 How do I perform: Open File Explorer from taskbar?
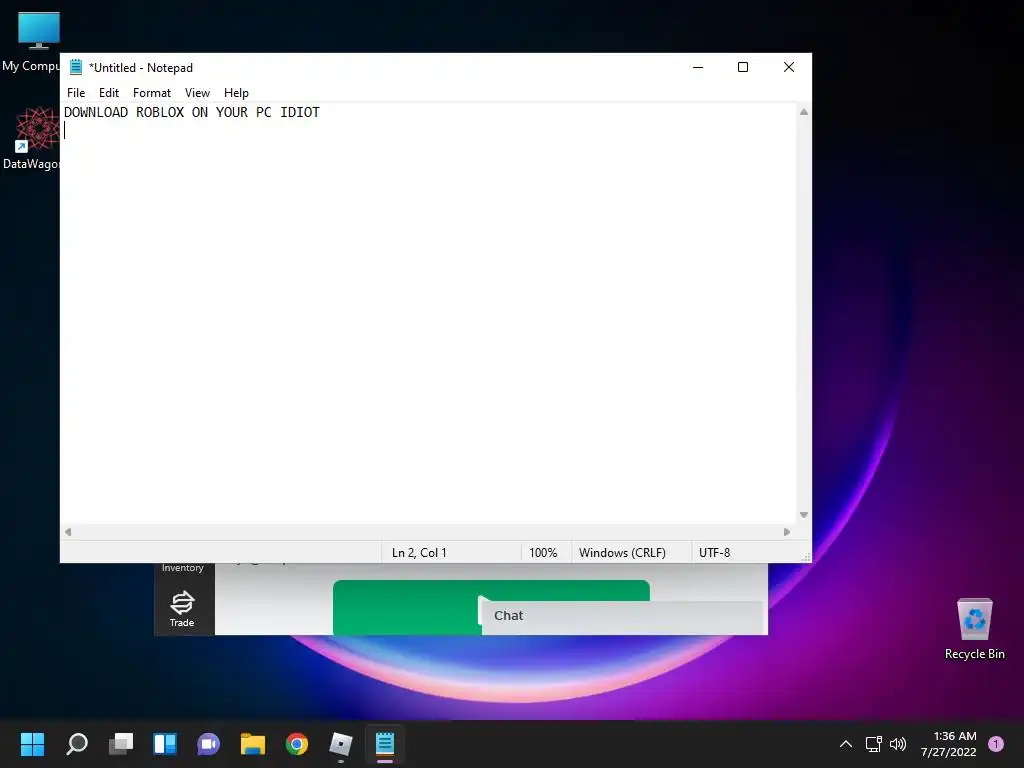(253, 744)
